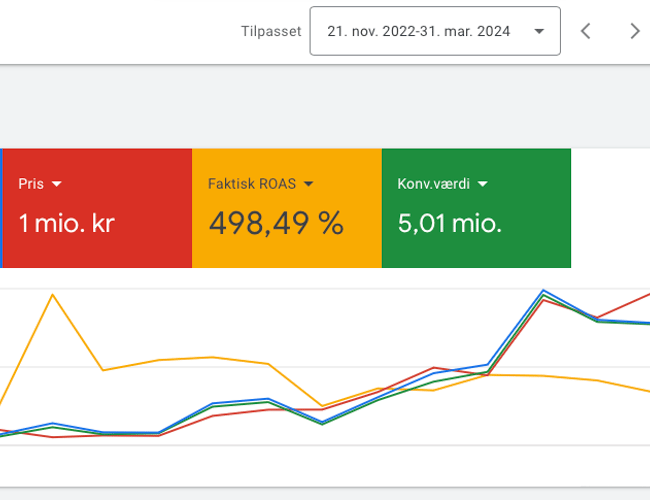Select the 5,01 mio. conversion value
Screen dimensions: 650x500
(x=449, y=223)
